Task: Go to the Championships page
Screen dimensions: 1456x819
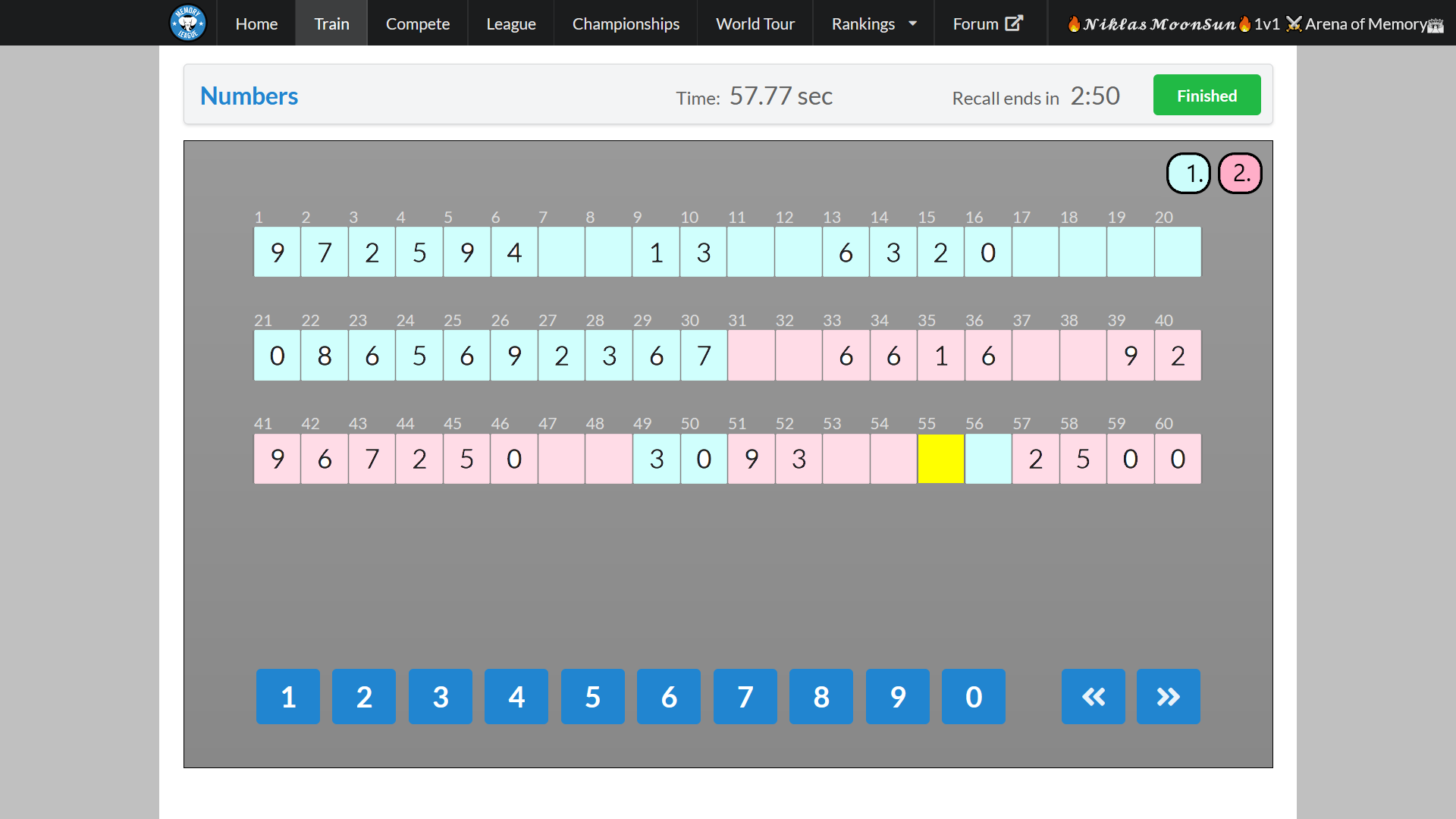Action: [626, 24]
